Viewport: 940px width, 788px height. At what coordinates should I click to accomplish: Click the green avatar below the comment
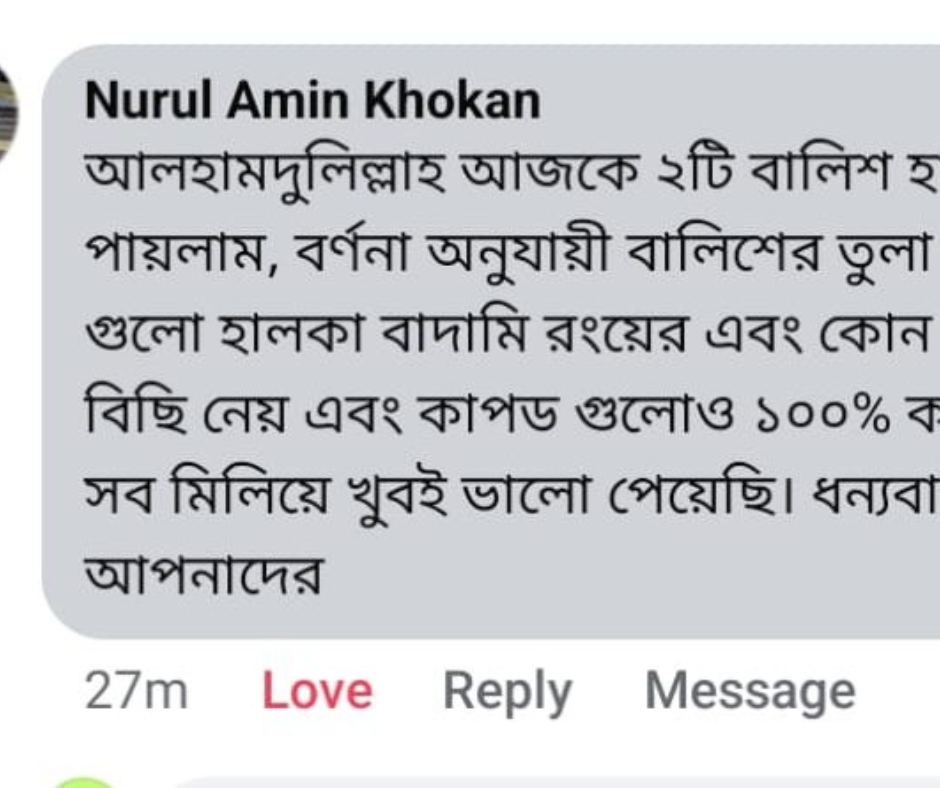pyautogui.click(x=85, y=781)
